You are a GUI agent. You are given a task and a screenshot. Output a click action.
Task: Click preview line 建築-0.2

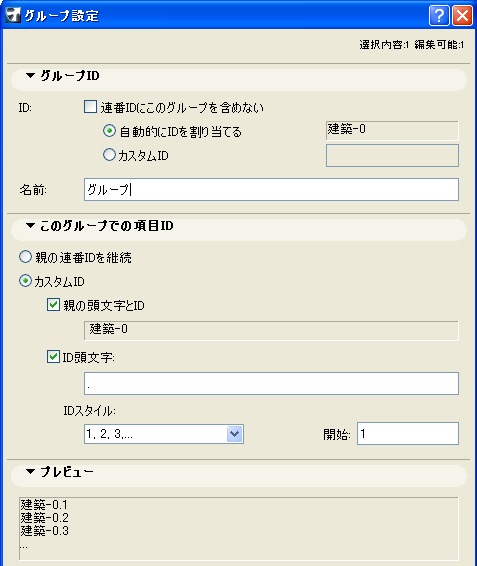click(x=44, y=518)
